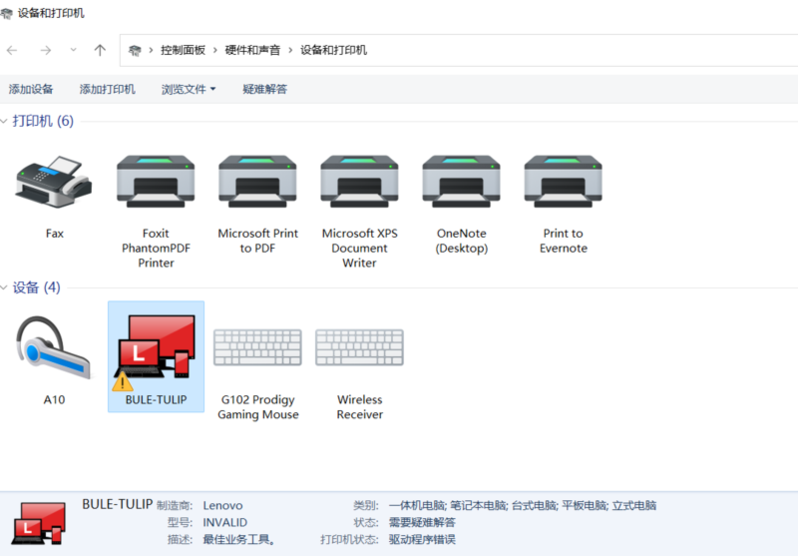The height and width of the screenshot is (556, 798).
Task: Open the 浏览文件 dropdown menu
Action: click(188, 89)
